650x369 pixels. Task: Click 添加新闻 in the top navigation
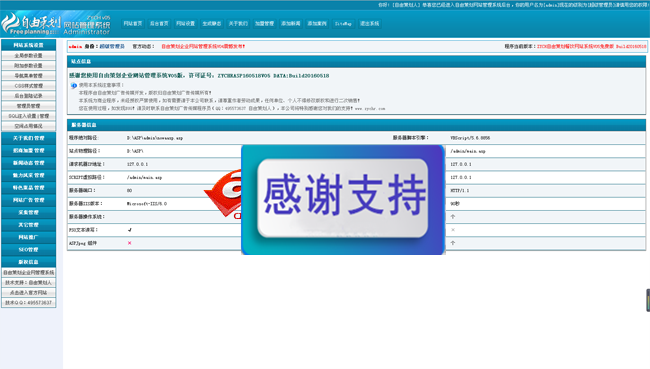291,24
